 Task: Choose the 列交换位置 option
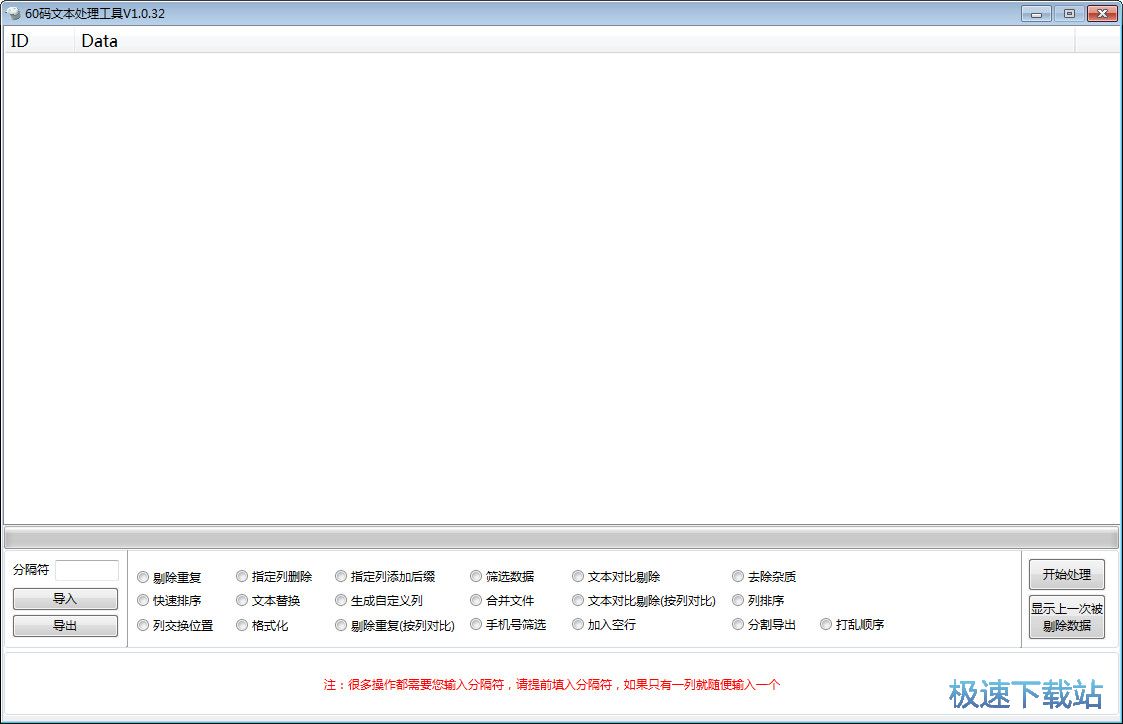[x=143, y=625]
